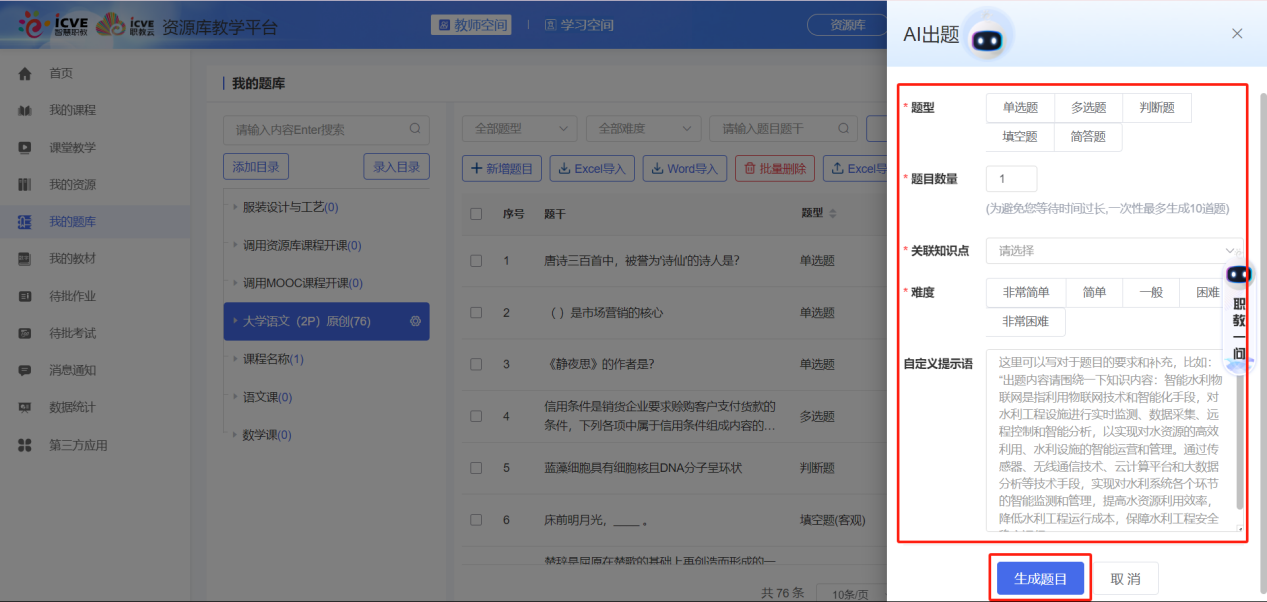
Task: Check the checkbox for the 唐诗三百首 question
Action: (x=476, y=260)
